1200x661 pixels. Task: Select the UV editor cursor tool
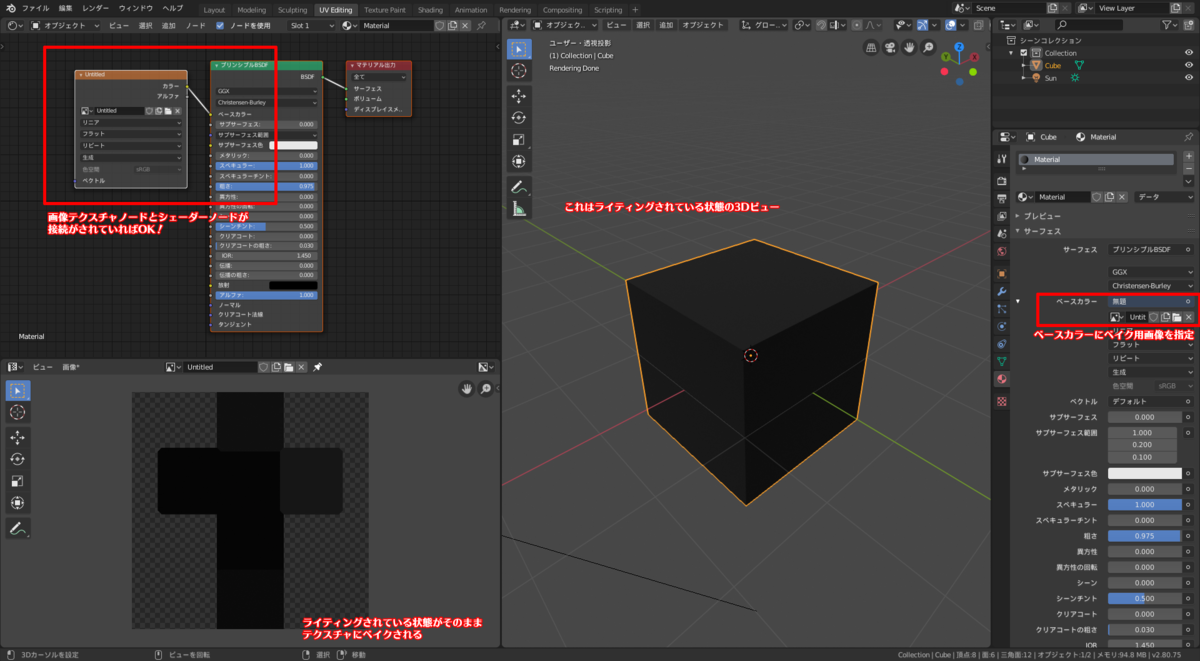pos(17,412)
